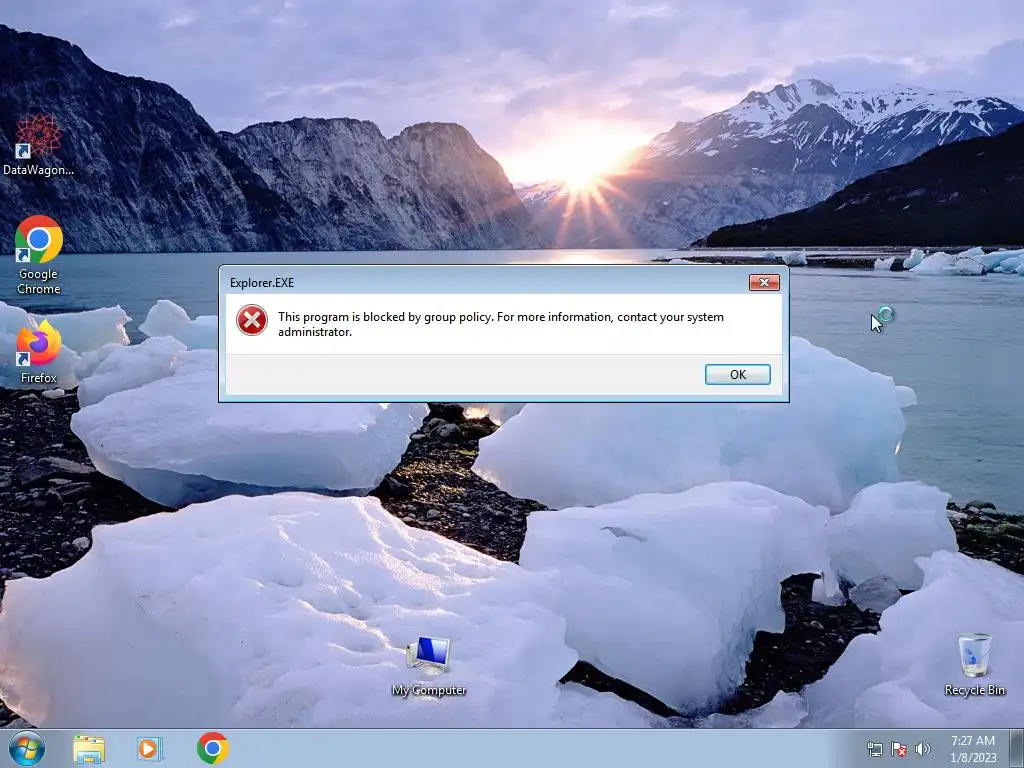Click the Show desktop strip
1024x768 pixels.
coord(1017,749)
